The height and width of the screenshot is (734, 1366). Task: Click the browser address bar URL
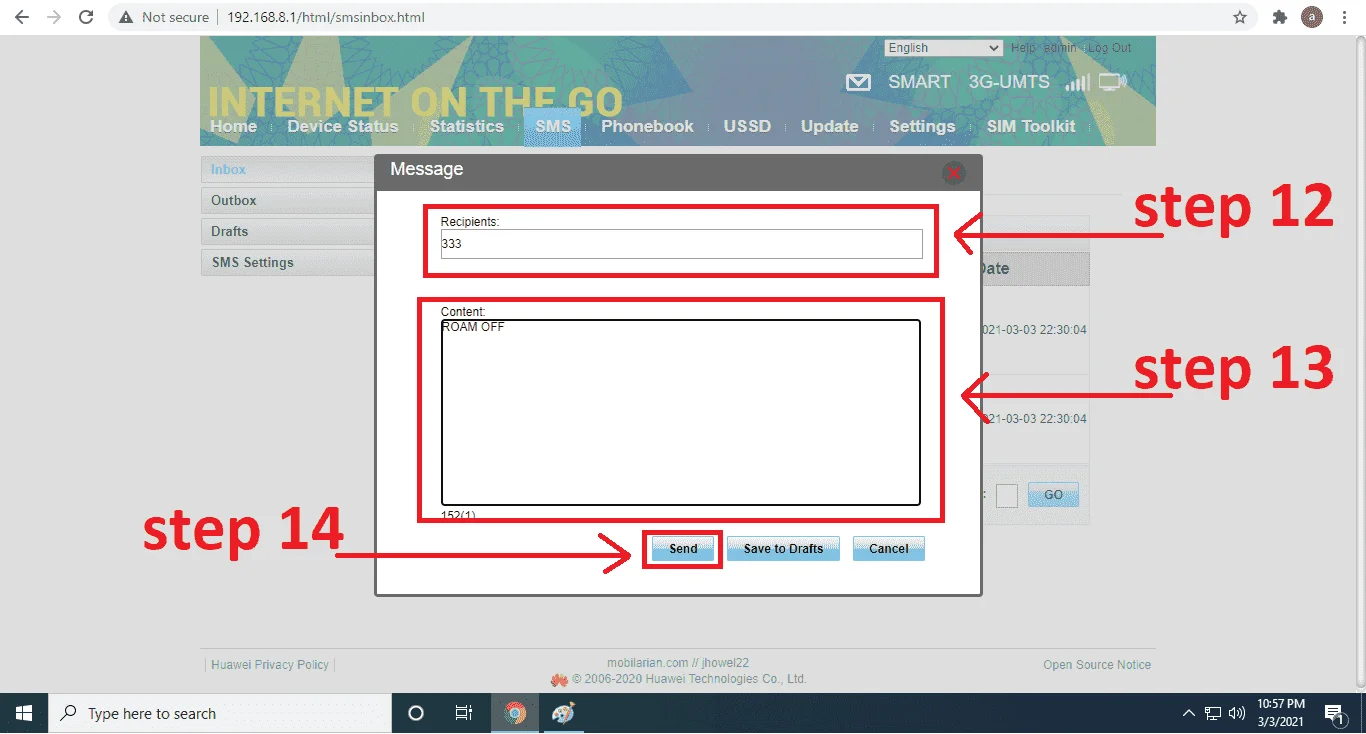click(x=326, y=17)
